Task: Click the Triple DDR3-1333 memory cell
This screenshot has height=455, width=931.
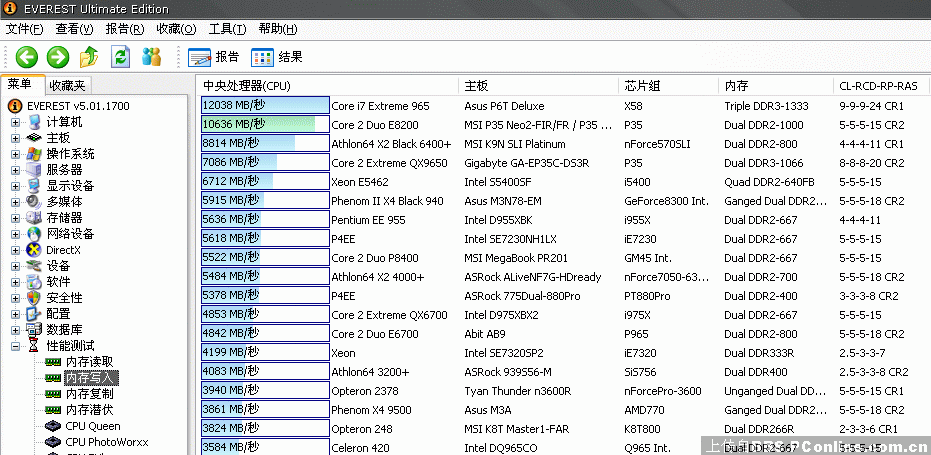Action: [x=766, y=106]
